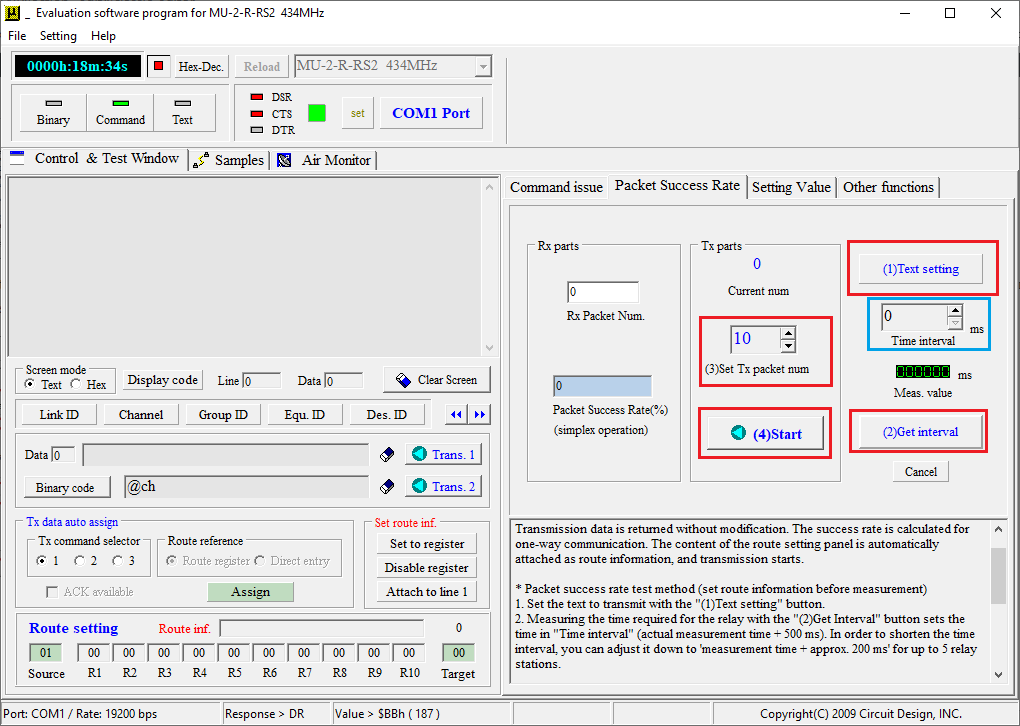Click the DSR red indicator light

click(257, 97)
